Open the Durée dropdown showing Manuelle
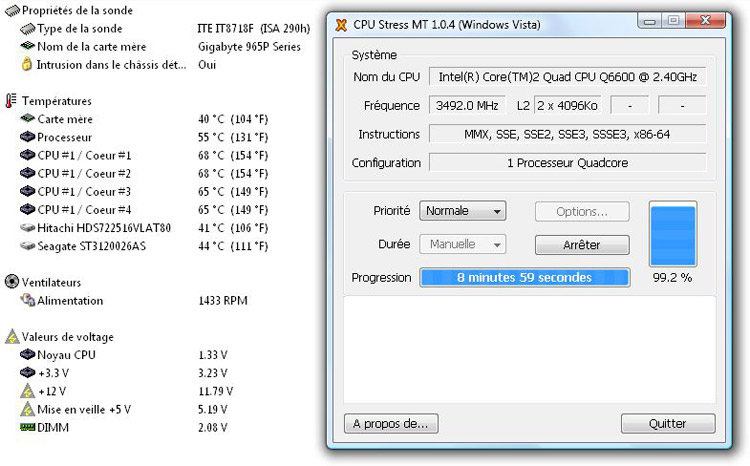 pos(462,244)
